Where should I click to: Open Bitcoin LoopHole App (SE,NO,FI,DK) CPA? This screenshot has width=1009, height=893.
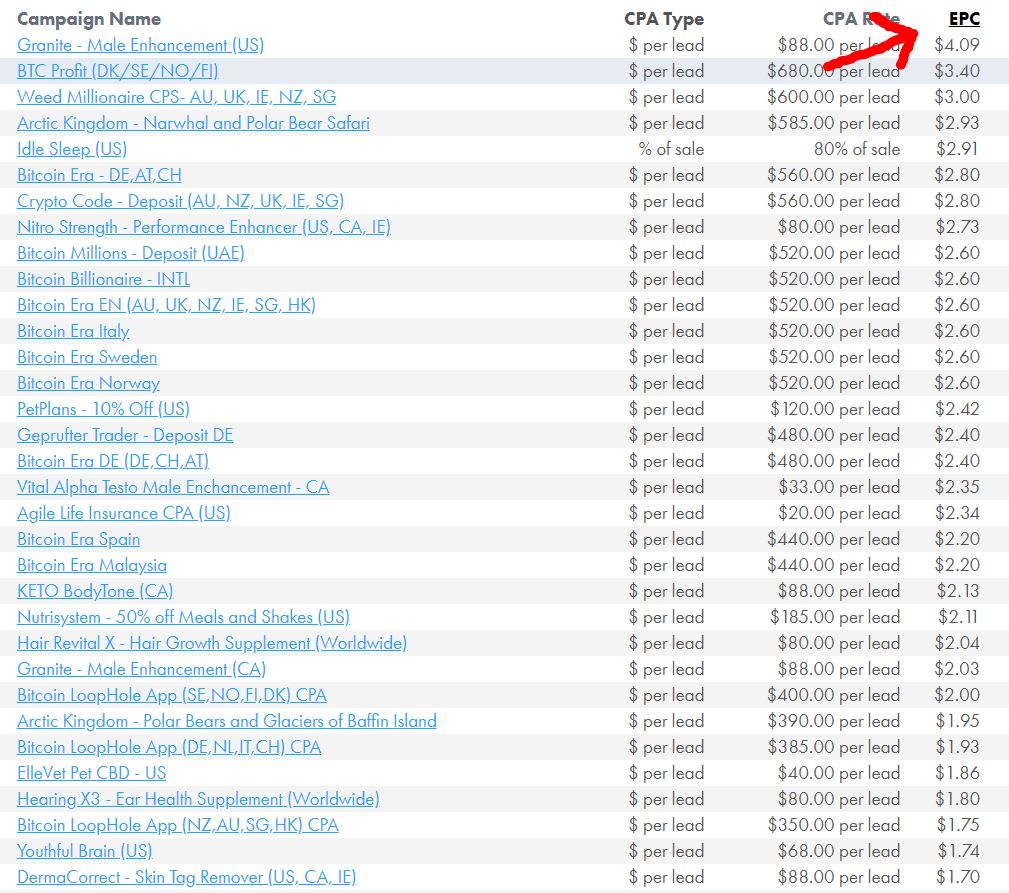point(172,695)
